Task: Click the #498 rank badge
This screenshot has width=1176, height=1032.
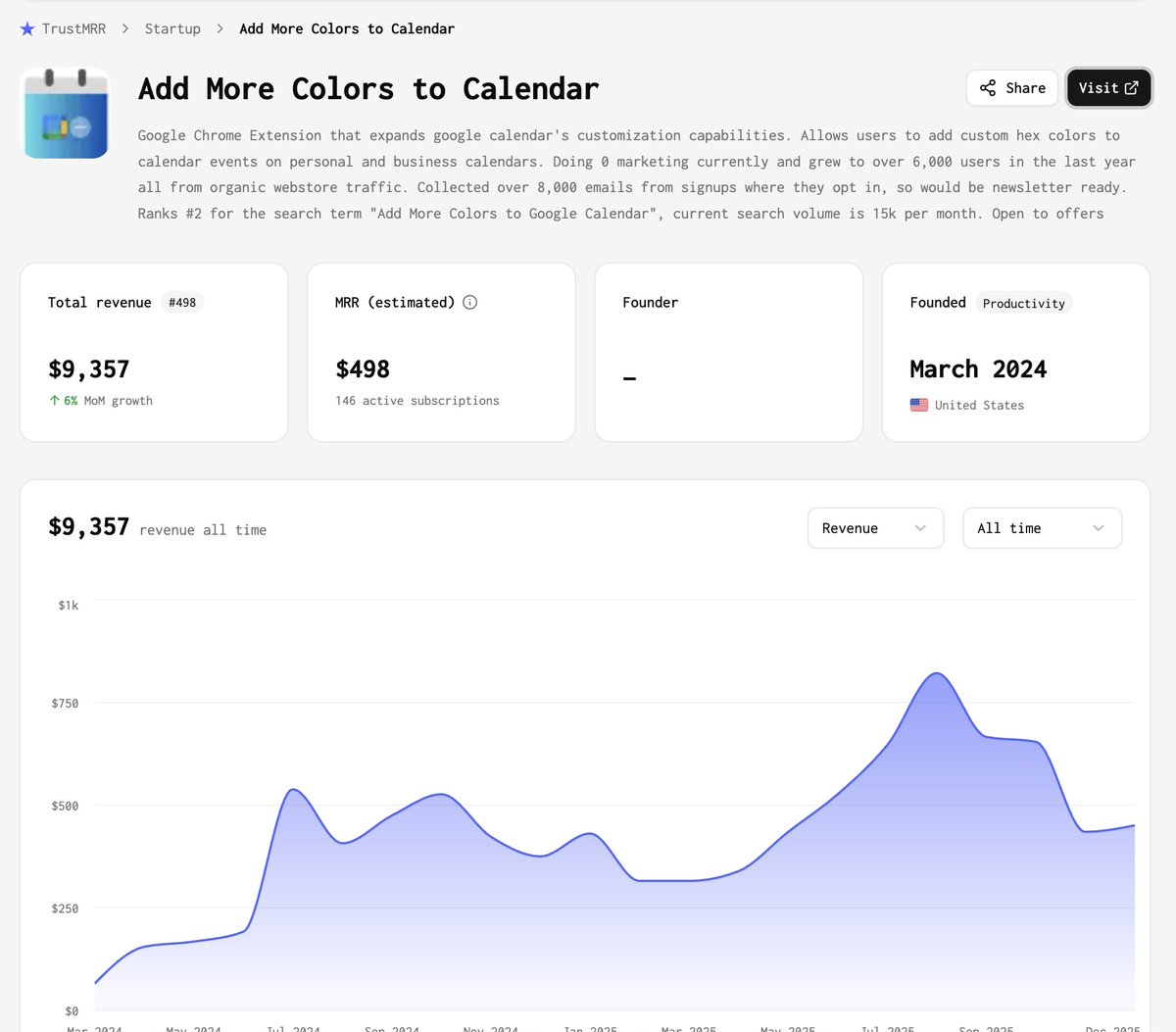Action: tap(182, 303)
